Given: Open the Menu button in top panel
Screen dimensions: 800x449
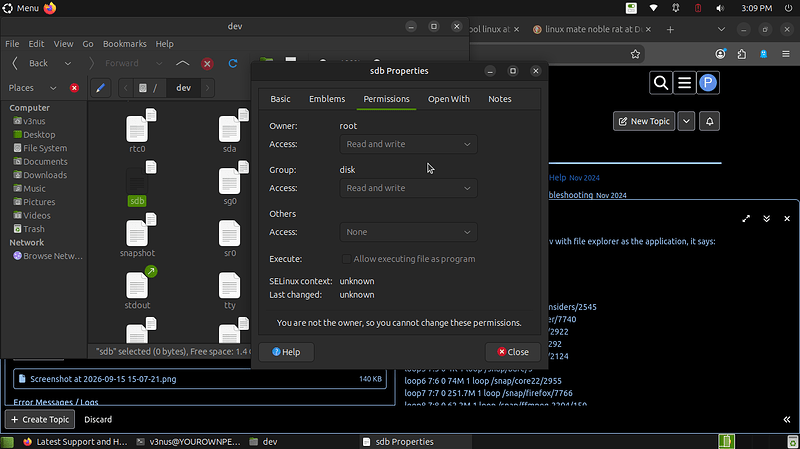Looking at the screenshot, I should pos(21,8).
